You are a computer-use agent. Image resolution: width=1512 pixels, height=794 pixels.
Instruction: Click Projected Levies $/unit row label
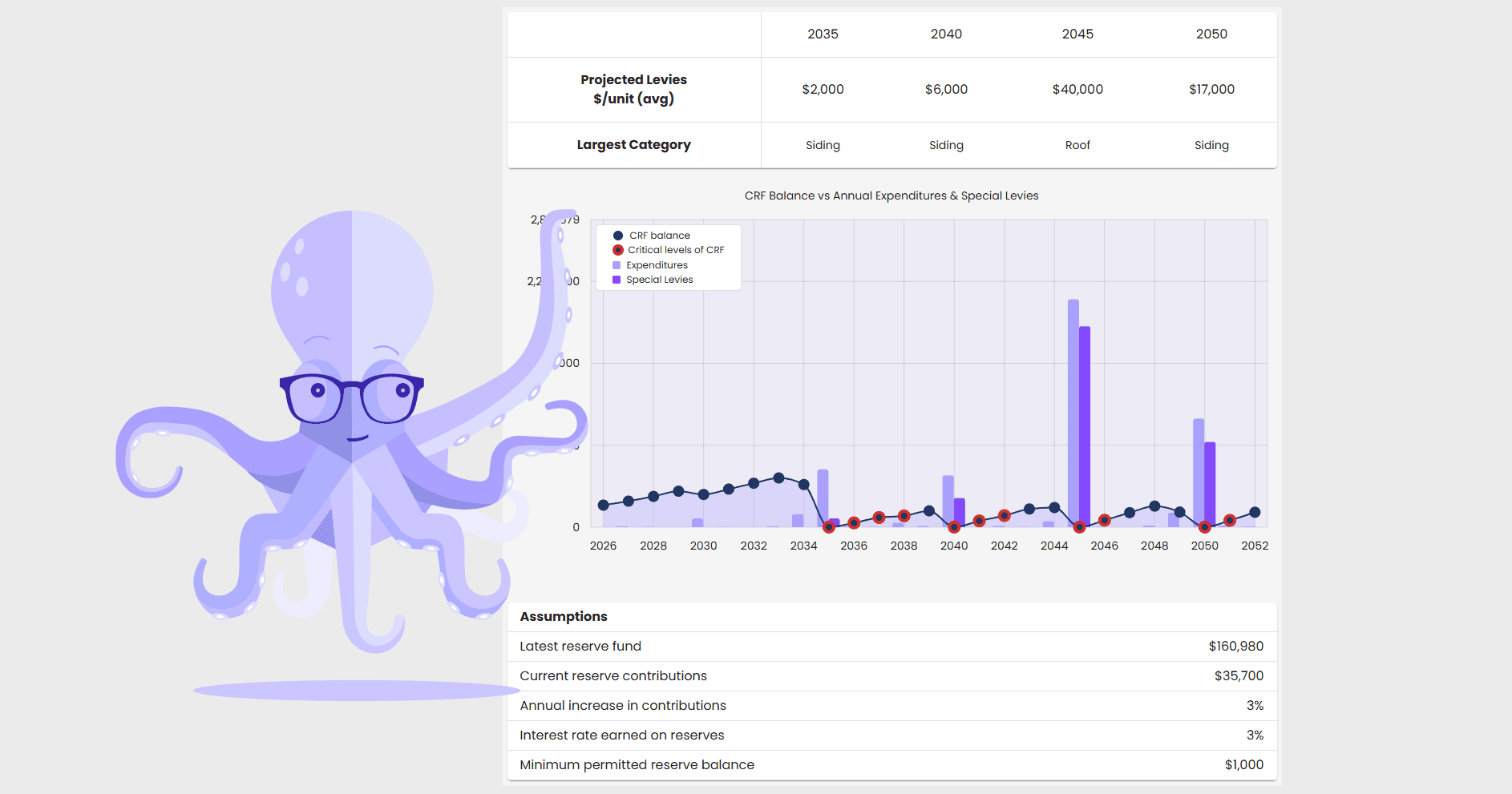[633, 89]
